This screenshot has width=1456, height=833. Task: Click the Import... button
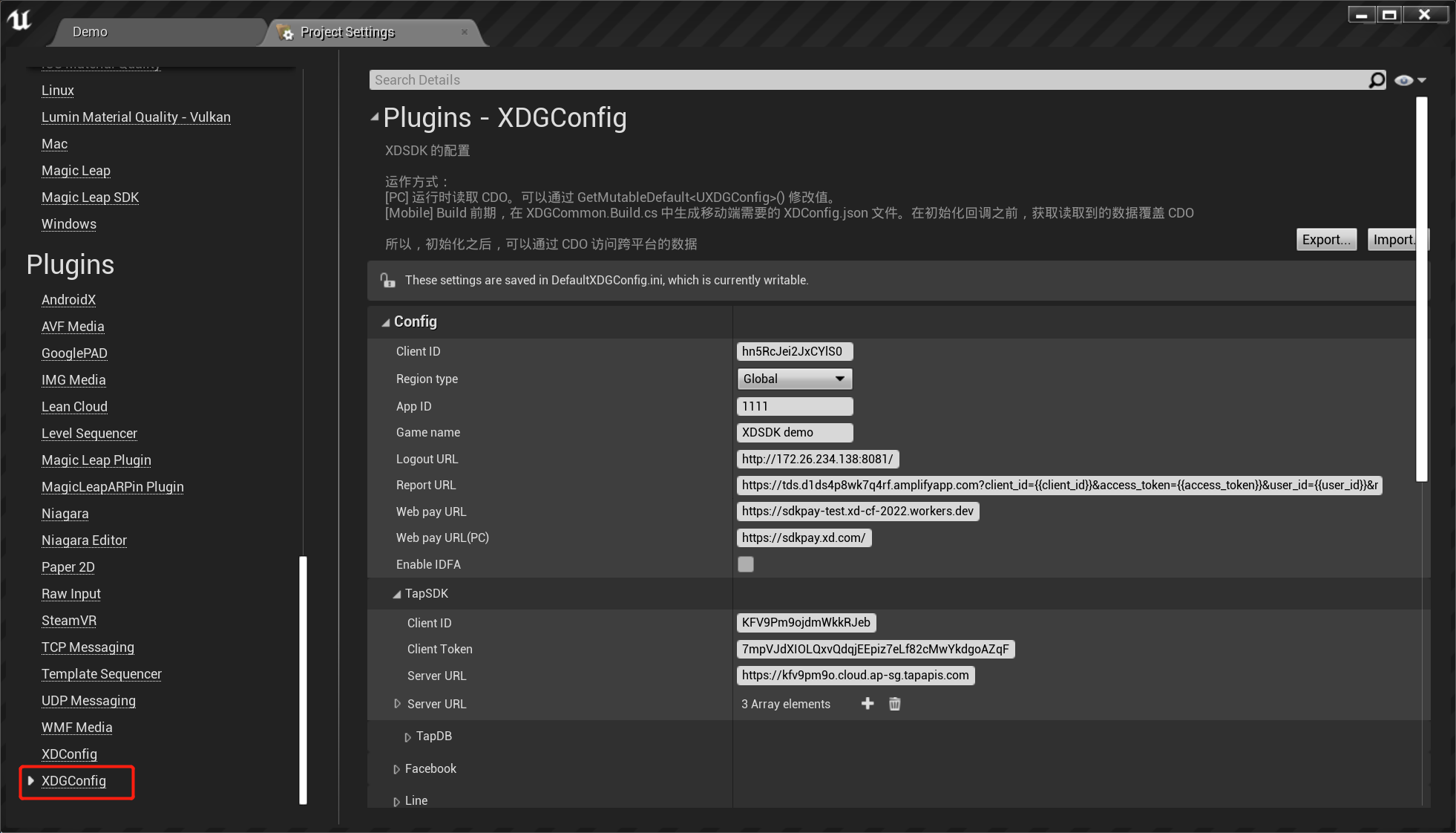click(x=1393, y=239)
